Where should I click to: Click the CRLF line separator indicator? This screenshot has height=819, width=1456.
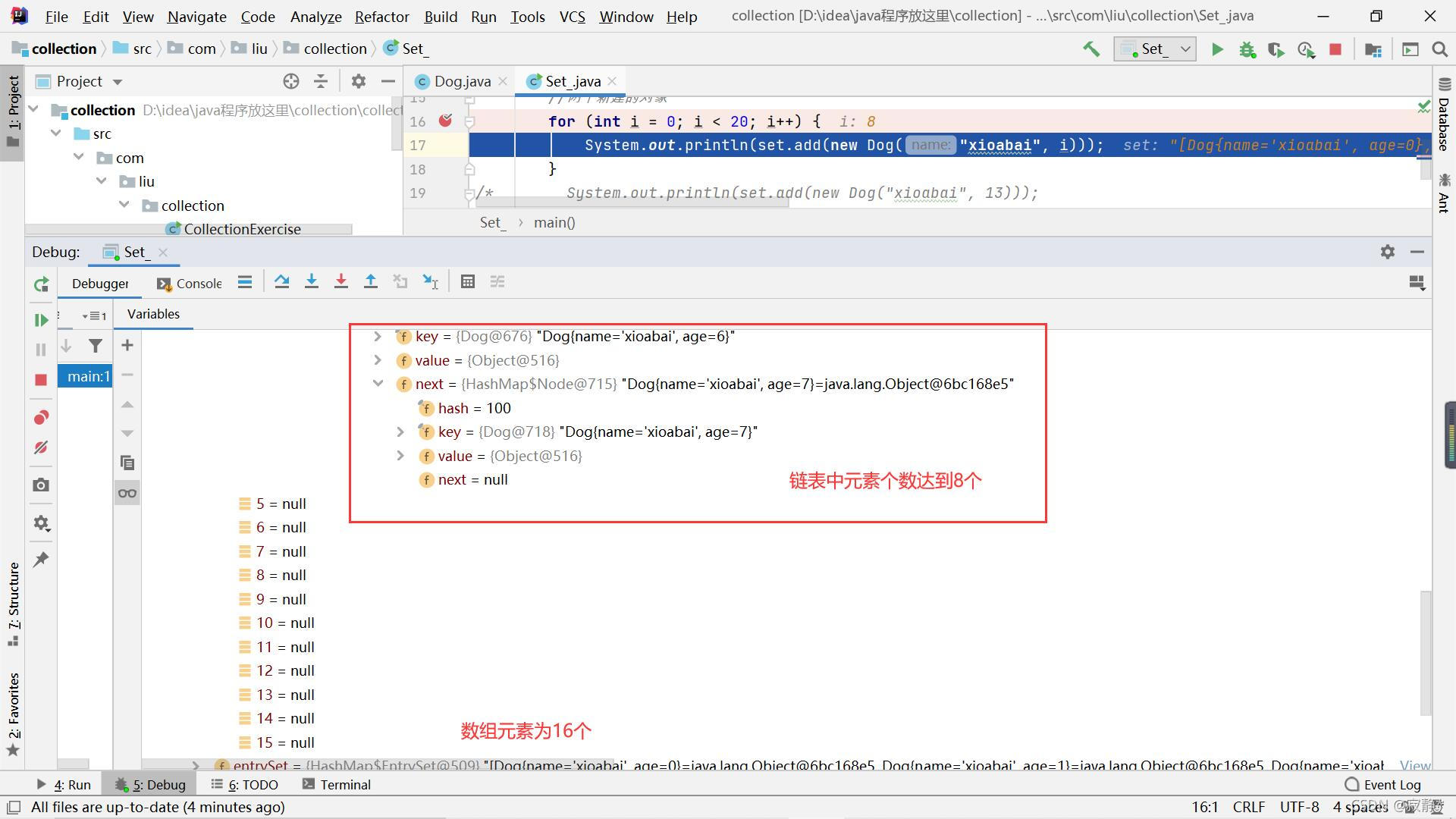click(1248, 807)
